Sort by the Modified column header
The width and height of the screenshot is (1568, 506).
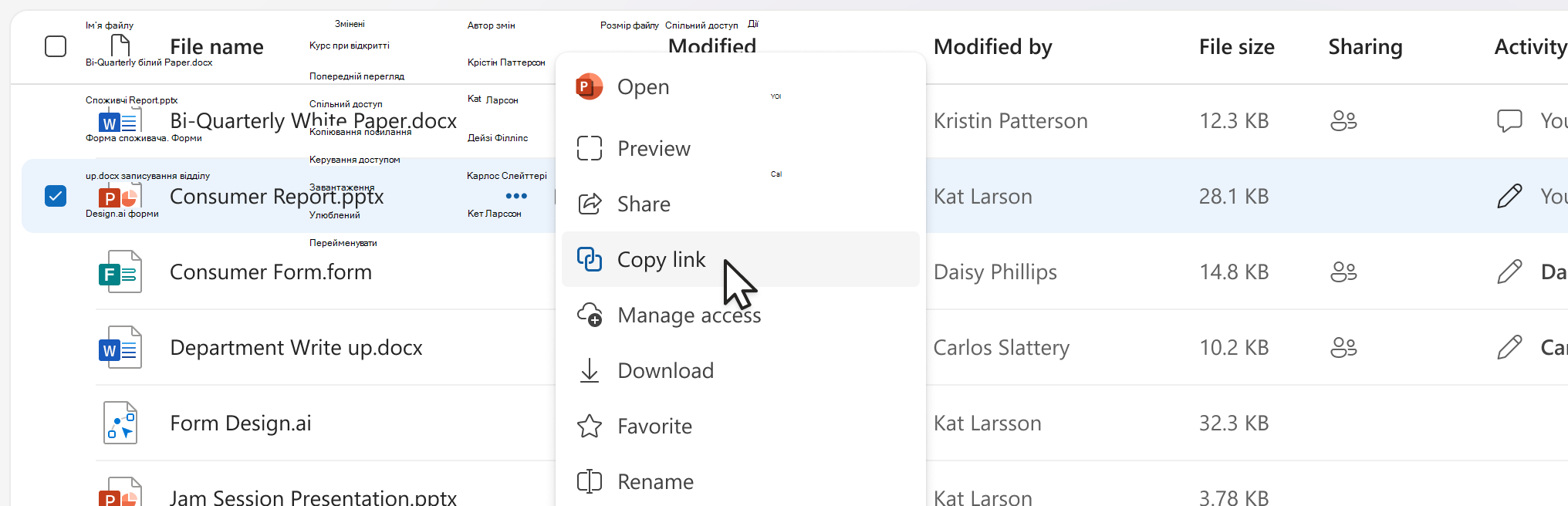click(x=712, y=46)
